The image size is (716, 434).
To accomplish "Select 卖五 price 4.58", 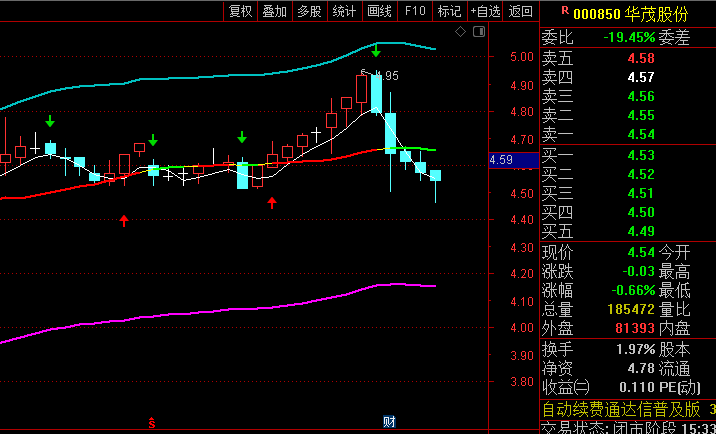I will [x=641, y=58].
